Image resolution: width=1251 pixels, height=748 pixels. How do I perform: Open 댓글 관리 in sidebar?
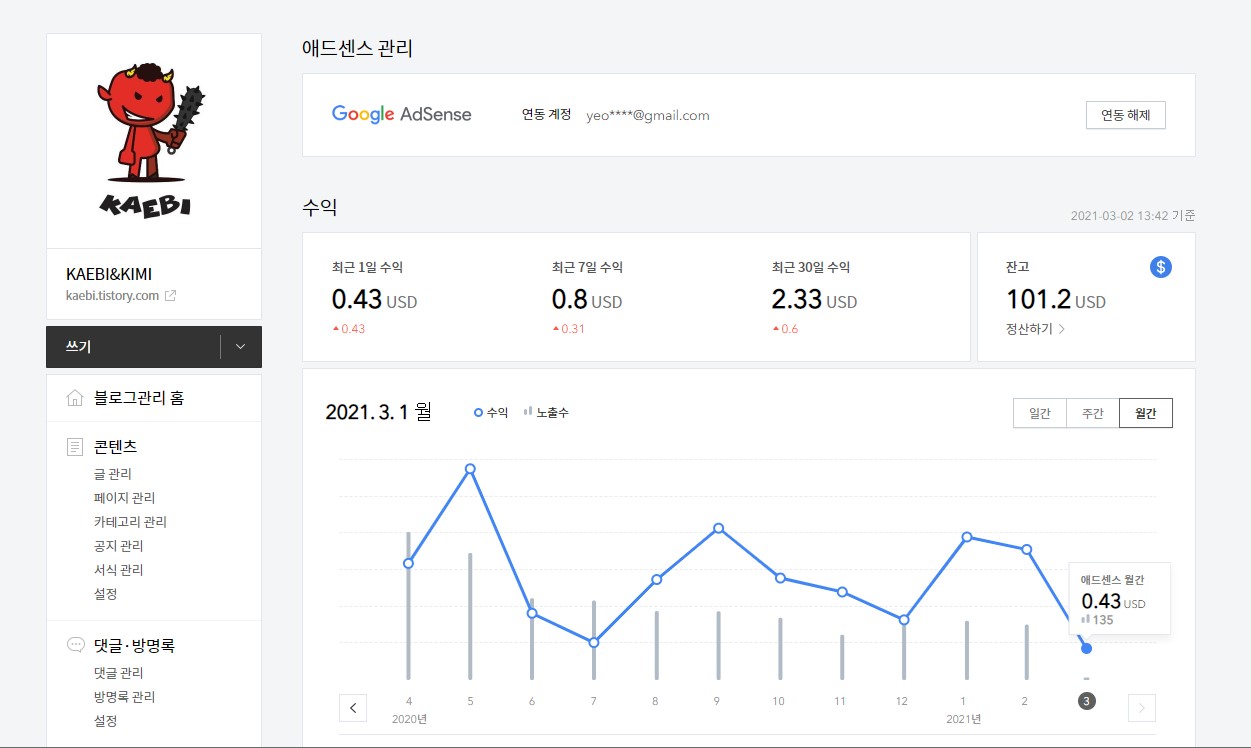118,673
